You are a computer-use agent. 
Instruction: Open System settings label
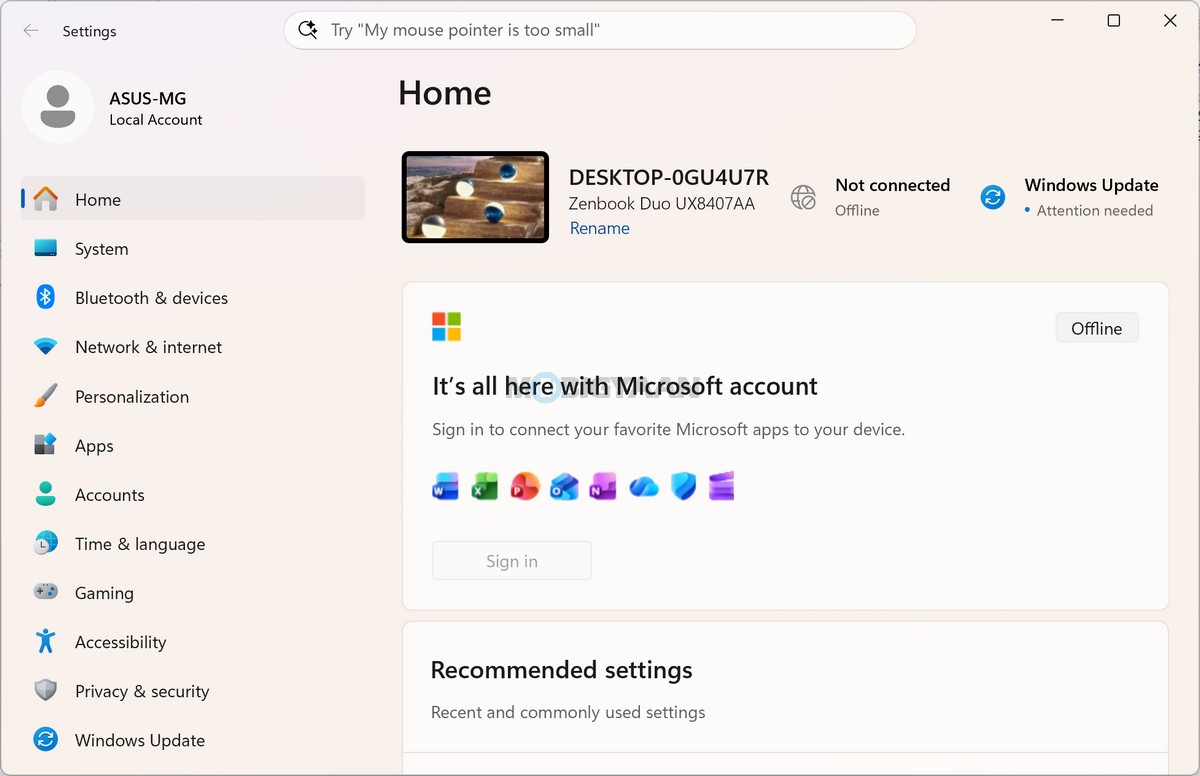pyautogui.click(x=102, y=249)
